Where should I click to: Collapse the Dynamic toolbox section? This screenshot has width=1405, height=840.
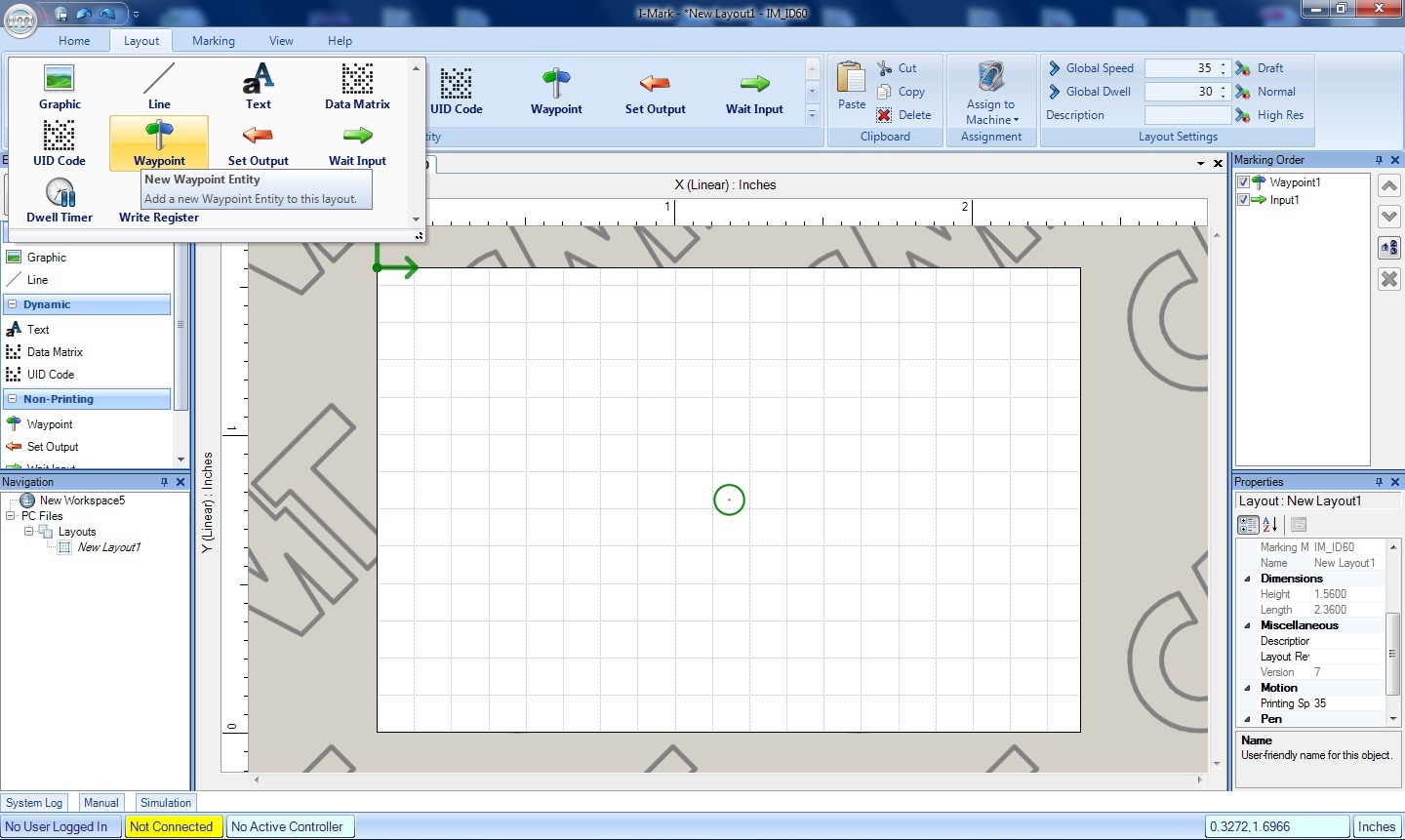pyautogui.click(x=13, y=304)
